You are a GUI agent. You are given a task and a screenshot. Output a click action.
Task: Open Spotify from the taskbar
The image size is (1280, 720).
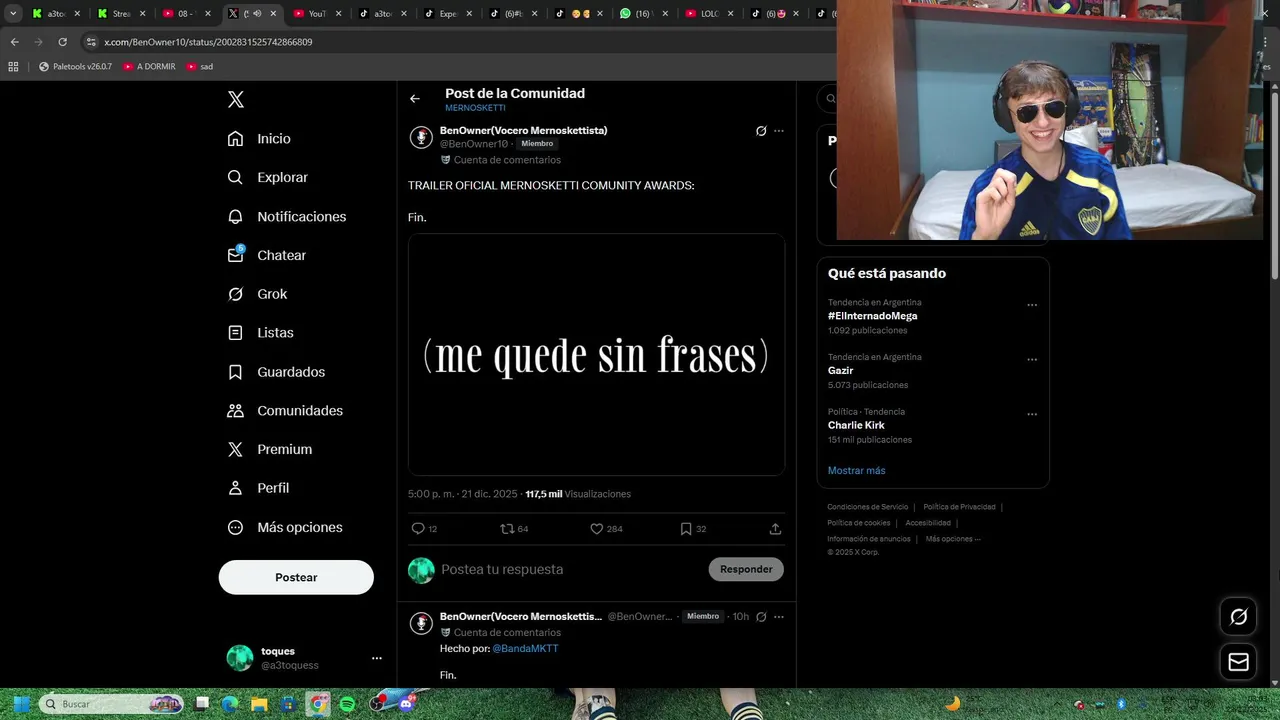347,704
